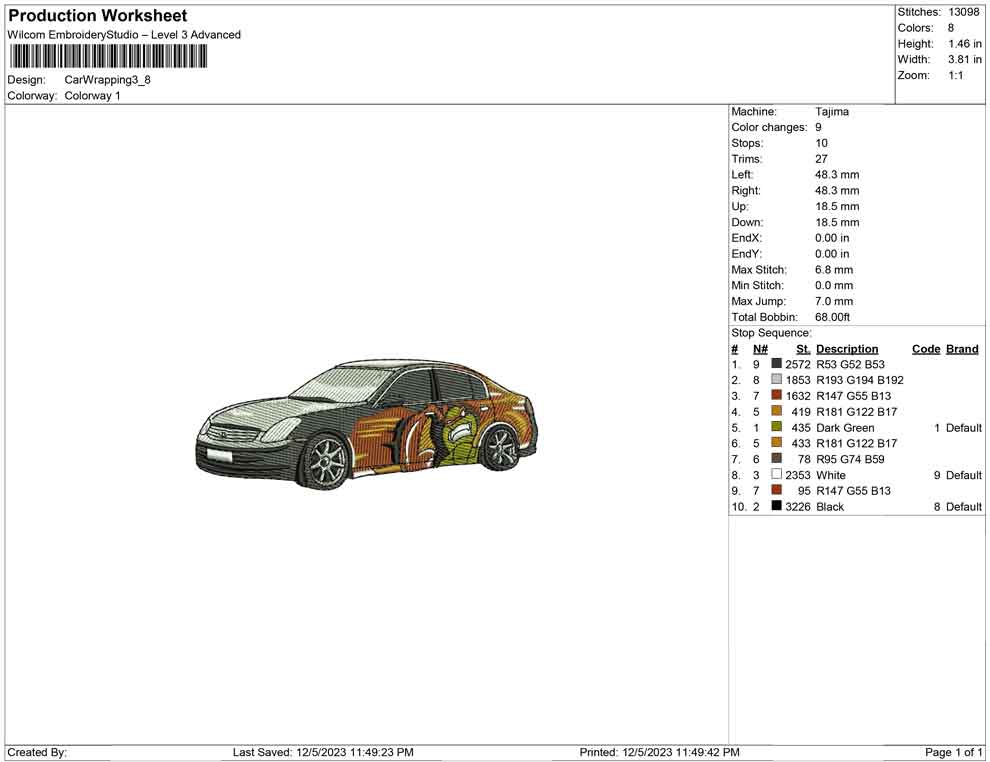Image resolution: width=990 pixels, height=762 pixels.
Task: Click the Stops value 10
Action: (x=821, y=143)
